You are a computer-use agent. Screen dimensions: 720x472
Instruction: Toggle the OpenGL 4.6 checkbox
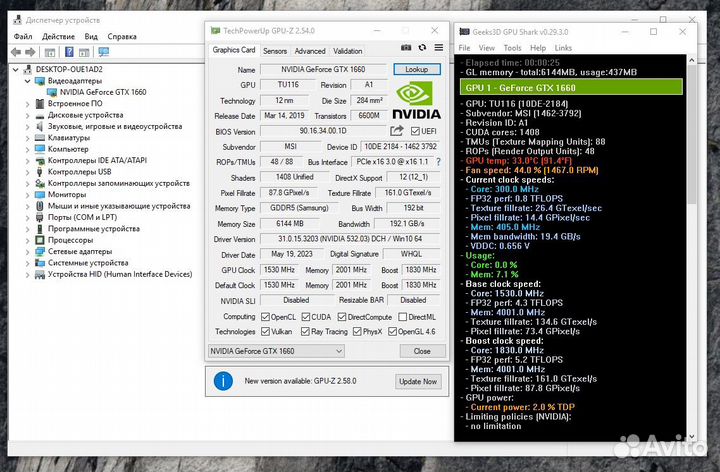pos(392,332)
